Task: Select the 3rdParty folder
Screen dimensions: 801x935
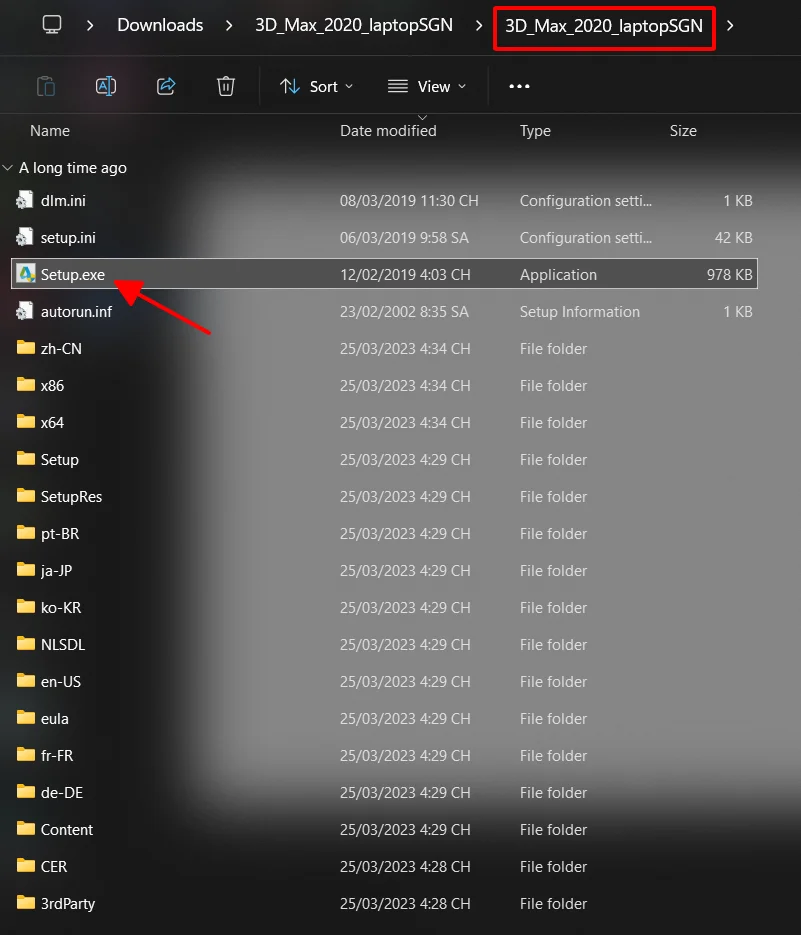Action: tap(67, 904)
